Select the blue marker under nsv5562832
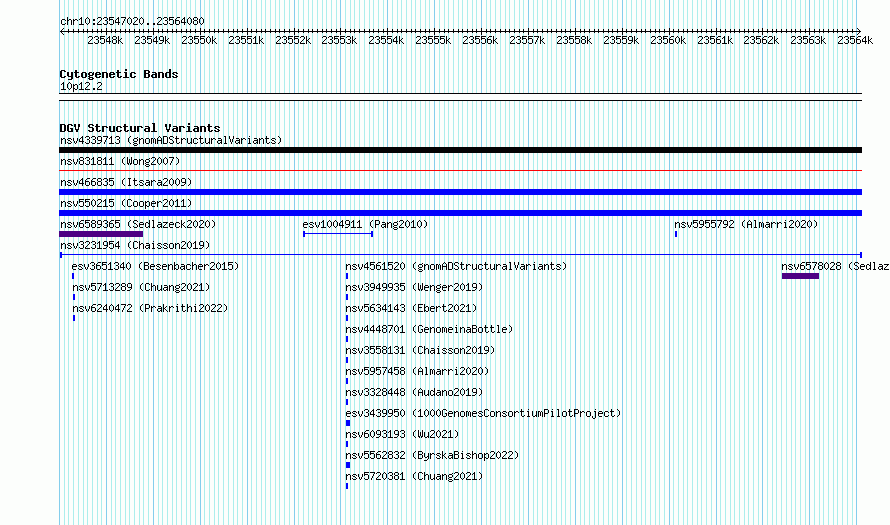This screenshot has width=890, height=525. click(348, 465)
